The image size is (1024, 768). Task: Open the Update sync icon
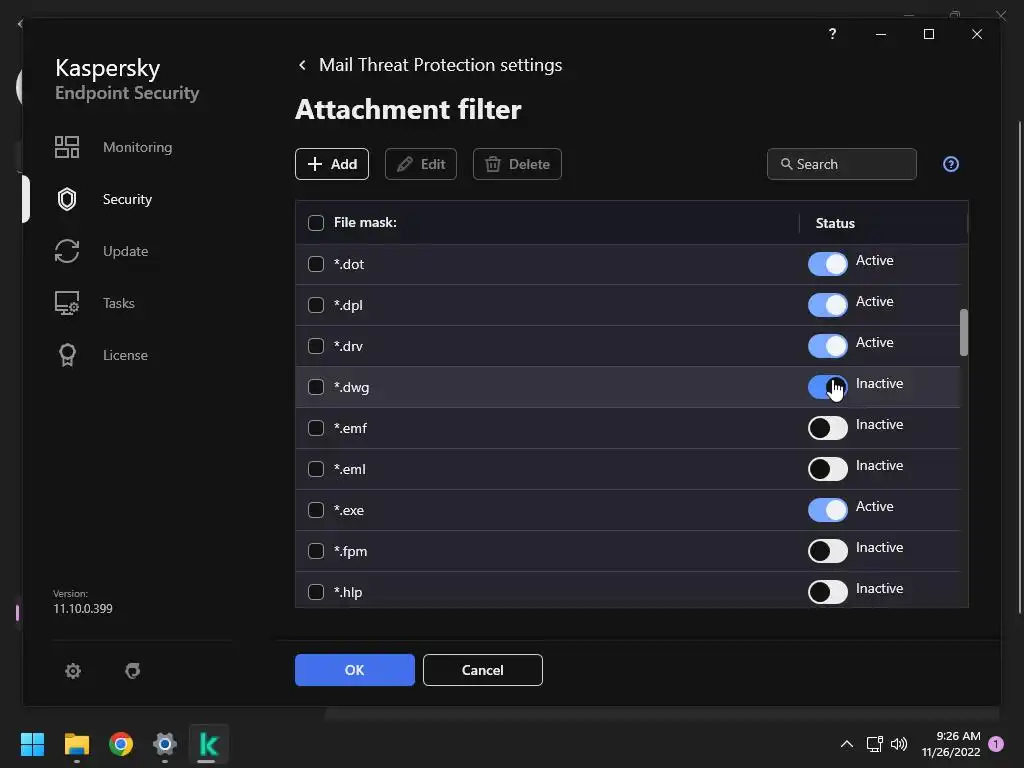(x=67, y=251)
